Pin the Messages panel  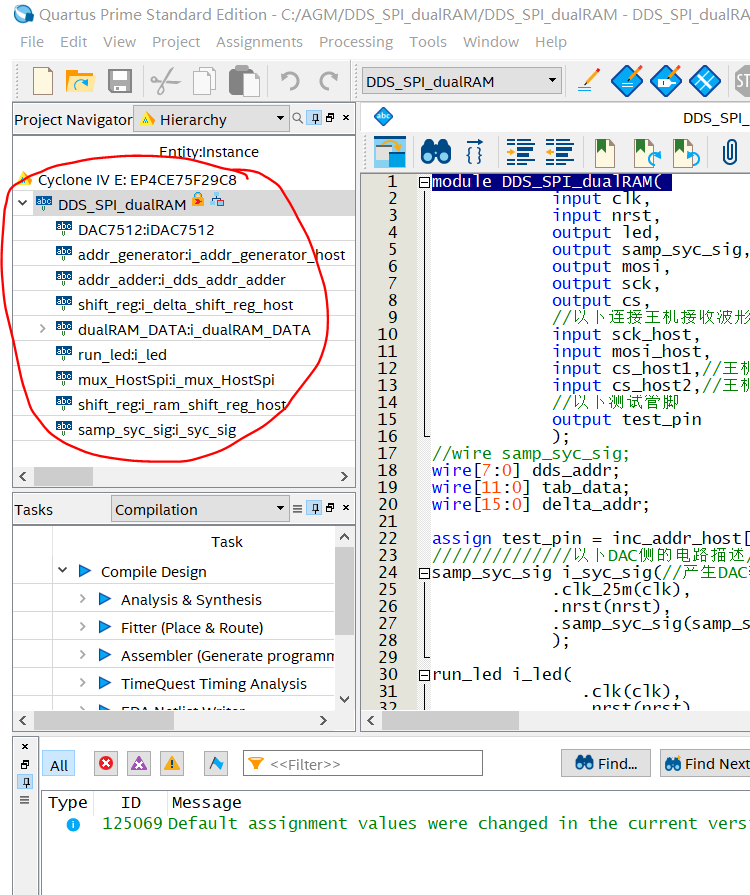[x=25, y=782]
